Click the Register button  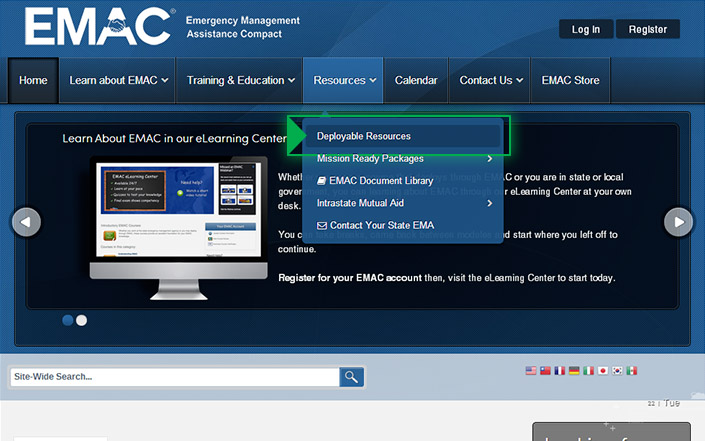(x=647, y=29)
